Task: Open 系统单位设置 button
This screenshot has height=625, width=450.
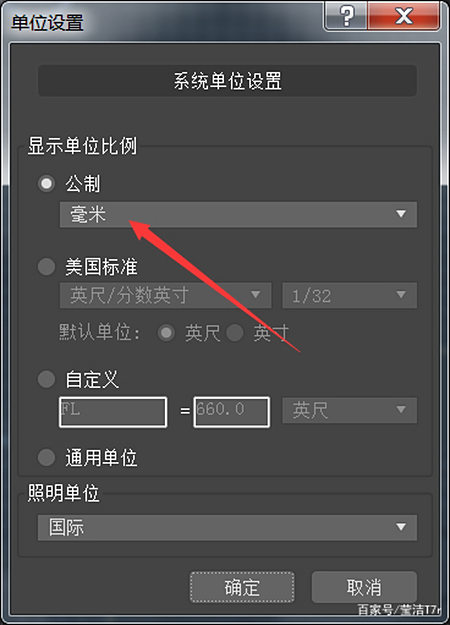Action: click(227, 81)
